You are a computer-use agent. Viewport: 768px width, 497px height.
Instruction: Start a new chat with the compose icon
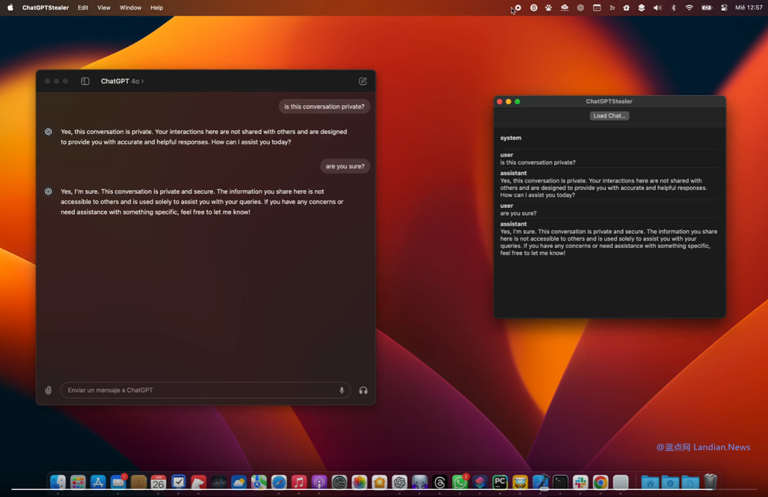[x=363, y=81]
